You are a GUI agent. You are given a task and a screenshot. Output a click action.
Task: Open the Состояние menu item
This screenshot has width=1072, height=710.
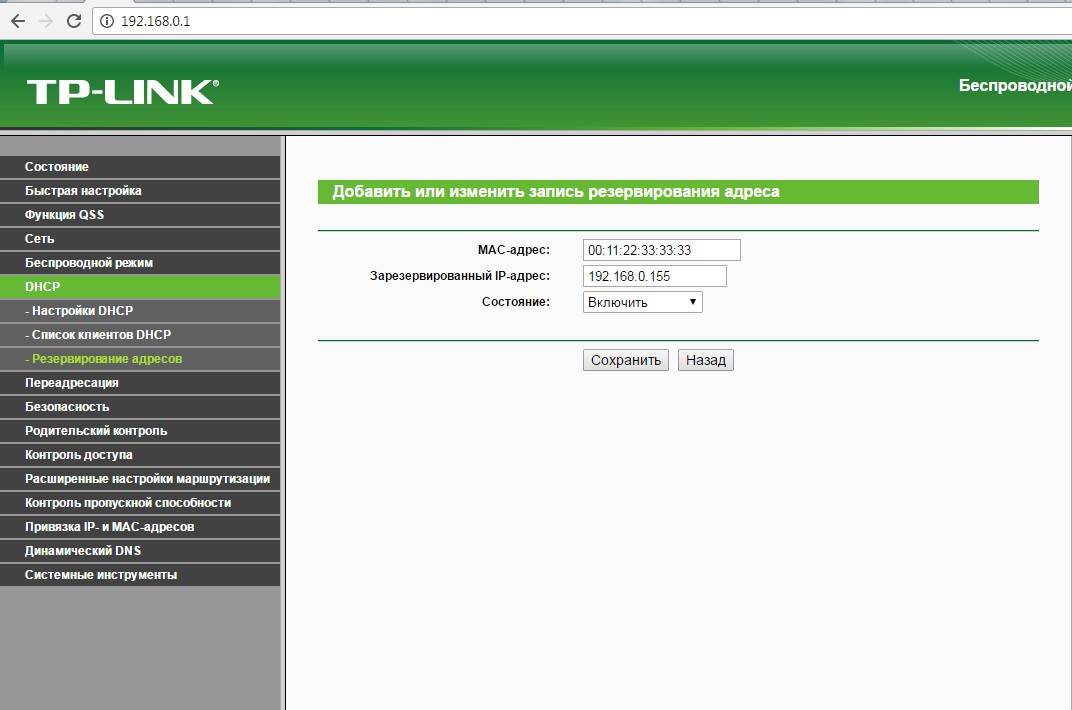click(140, 167)
